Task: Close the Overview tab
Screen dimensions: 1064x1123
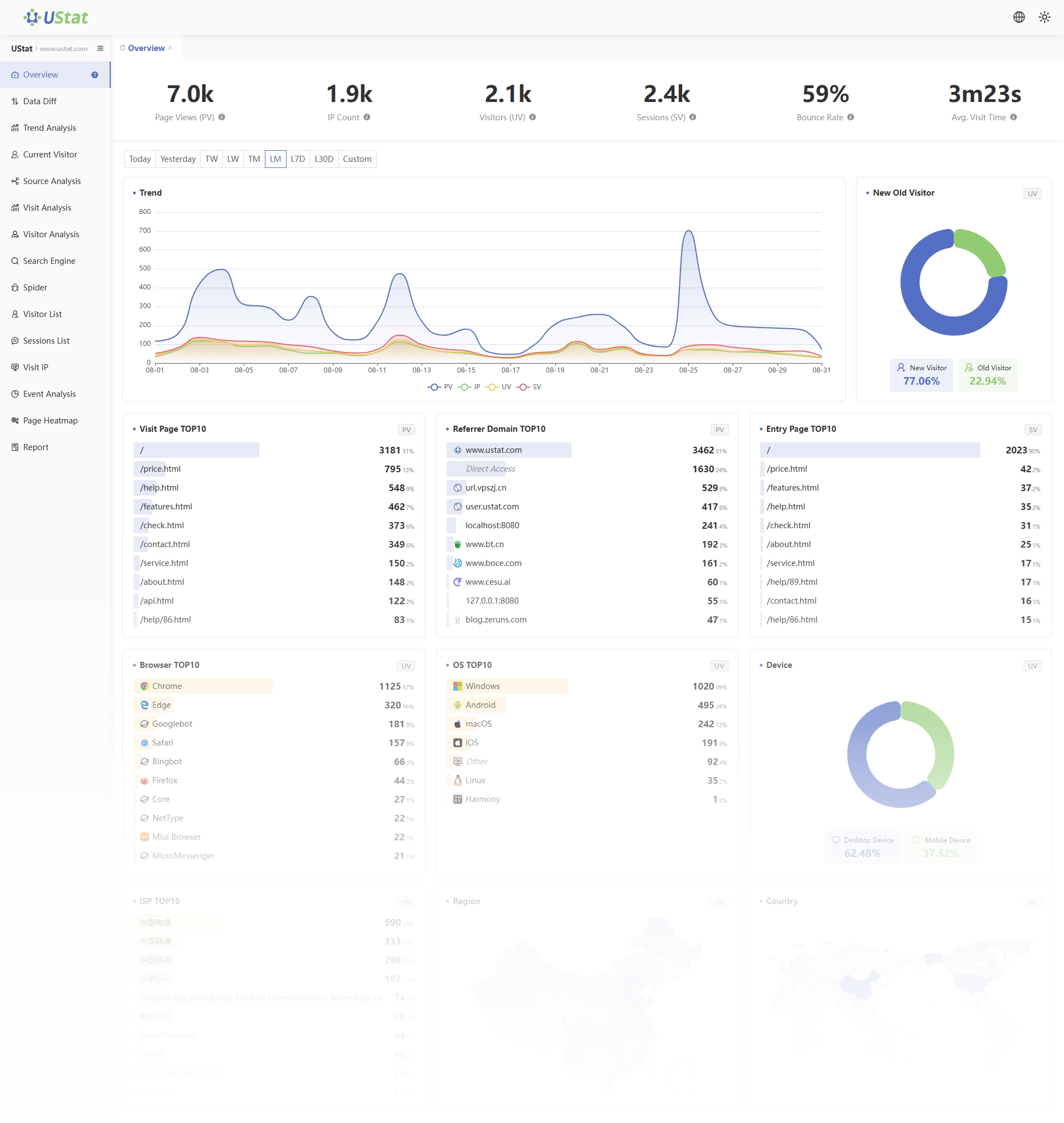Action: (170, 48)
